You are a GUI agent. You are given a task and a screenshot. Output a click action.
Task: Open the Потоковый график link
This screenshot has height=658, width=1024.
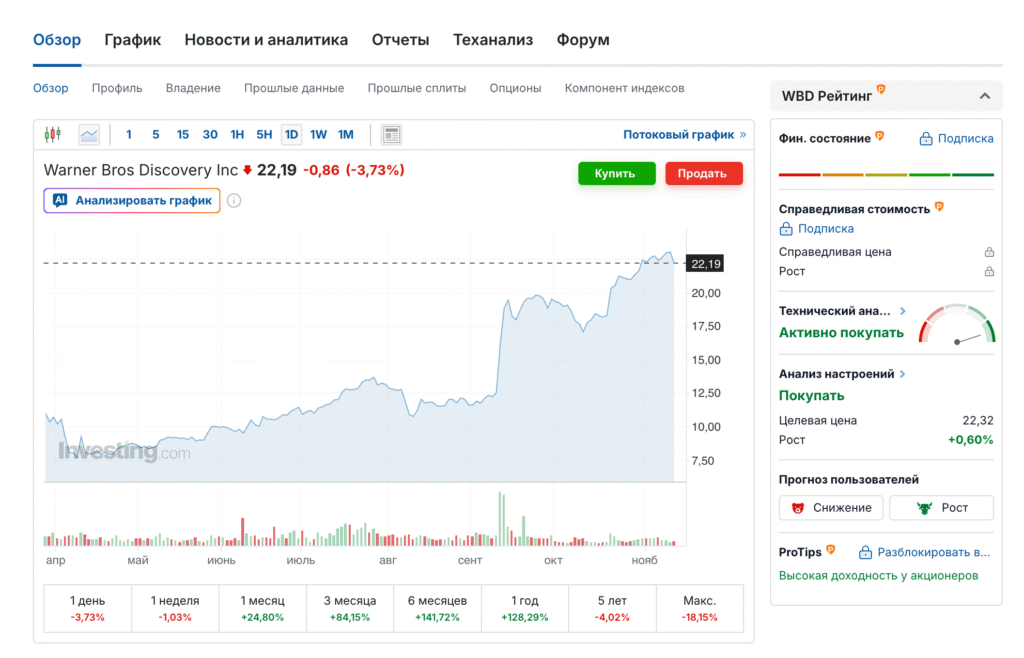point(684,134)
